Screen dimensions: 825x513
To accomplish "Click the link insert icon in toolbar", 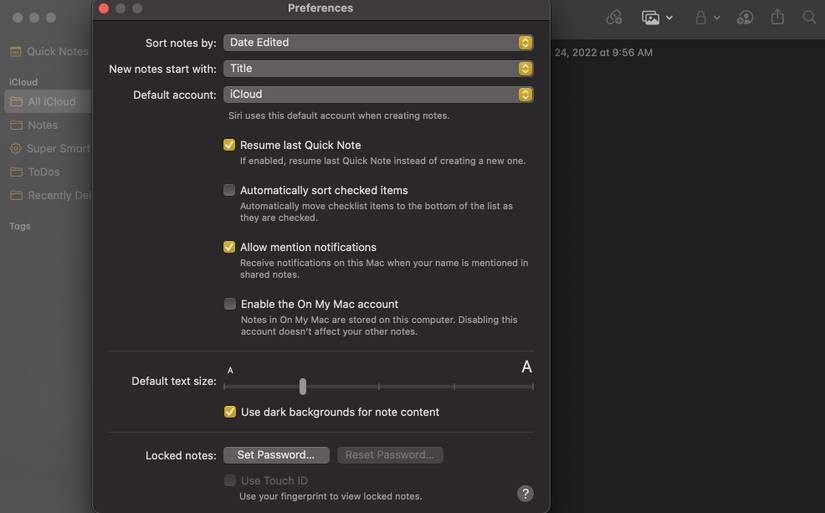I will click(614, 18).
